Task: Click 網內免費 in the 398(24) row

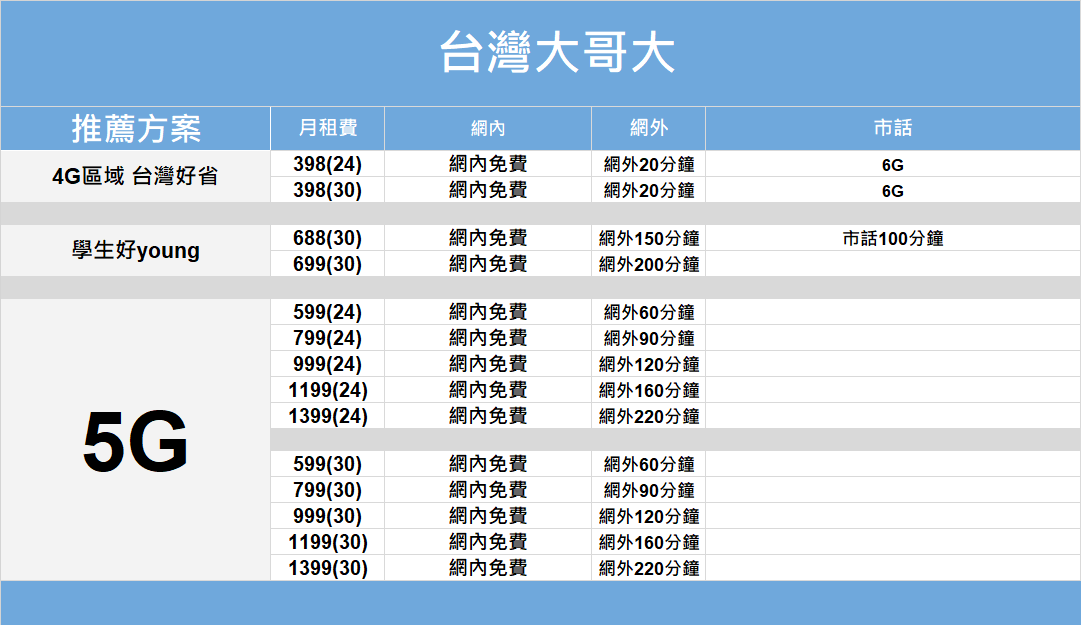Action: pyautogui.click(x=487, y=164)
